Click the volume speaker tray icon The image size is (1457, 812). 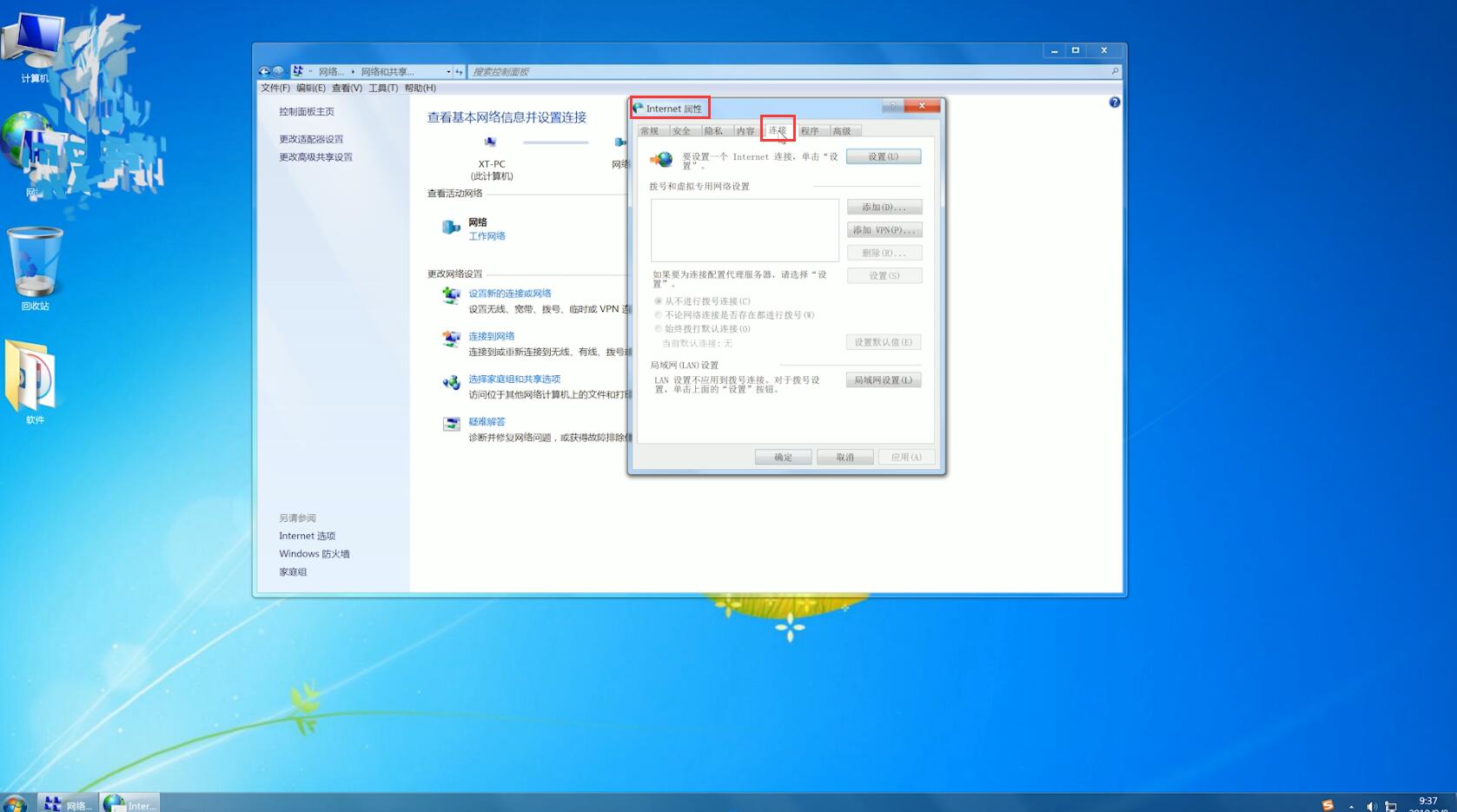(x=1371, y=806)
